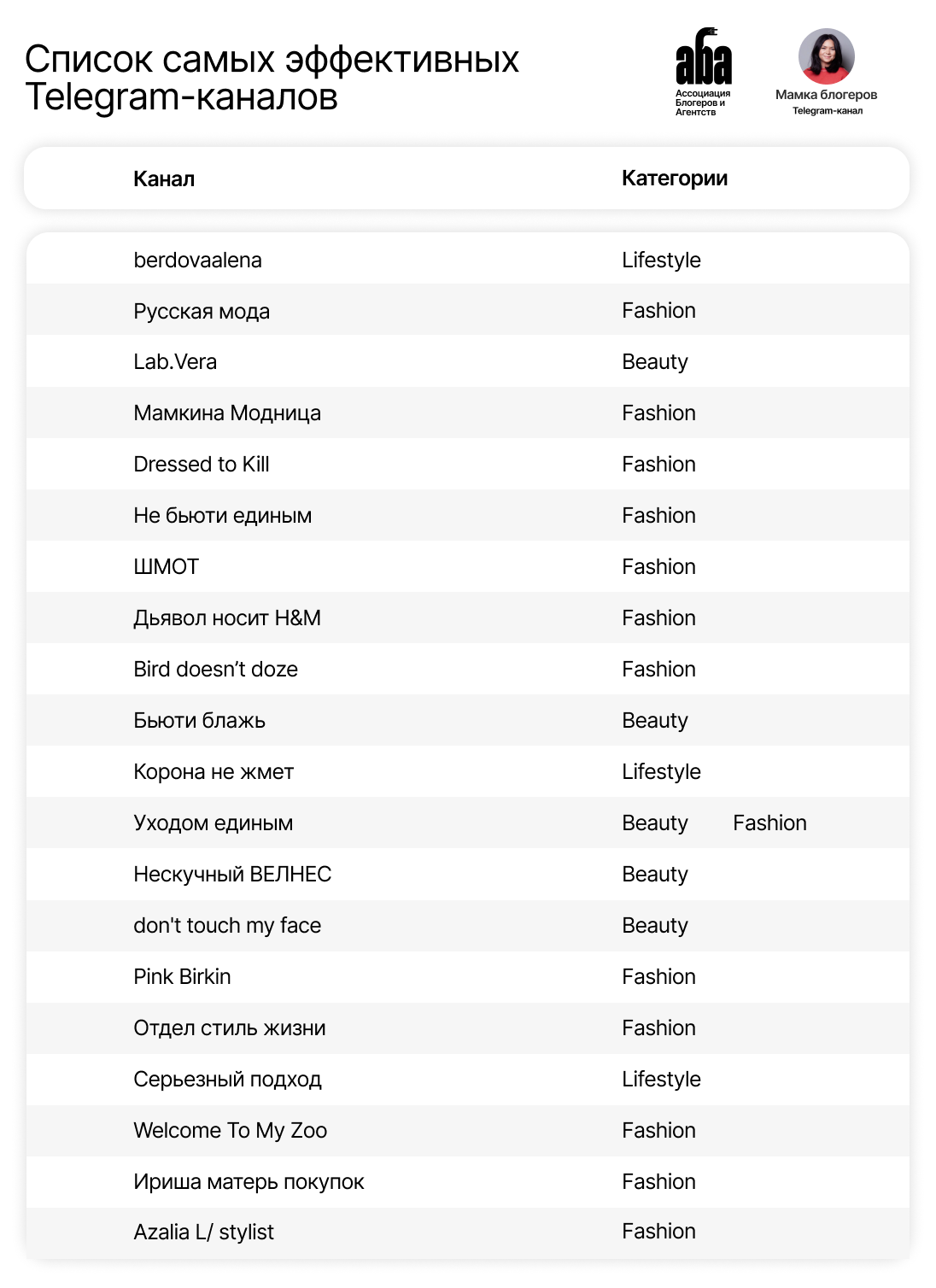This screenshot has width=936, height=1288.
Task: Click the Azalia L/ stylist channel
Action: (x=203, y=1232)
